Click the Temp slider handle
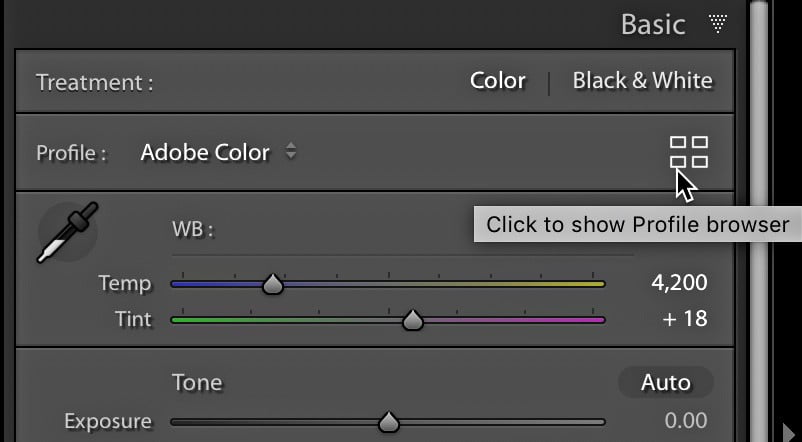 click(272, 285)
